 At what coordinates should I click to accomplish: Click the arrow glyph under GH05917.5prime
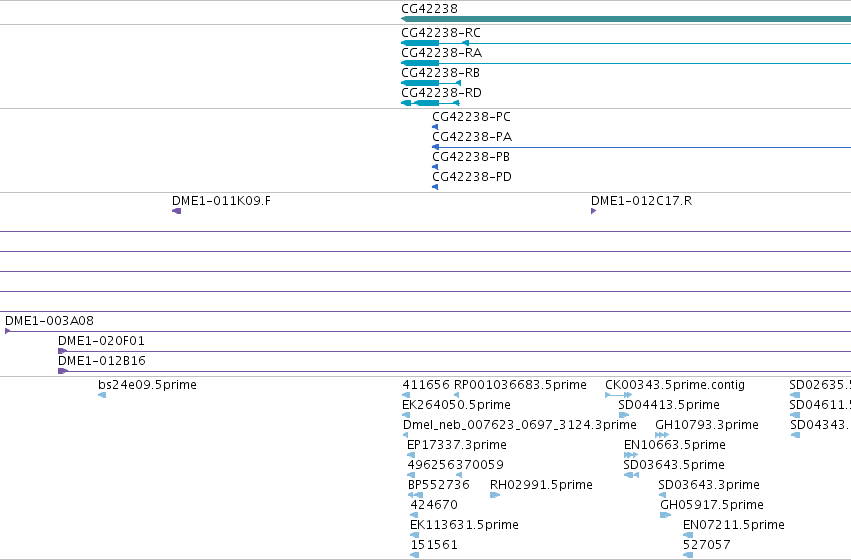coord(665,516)
